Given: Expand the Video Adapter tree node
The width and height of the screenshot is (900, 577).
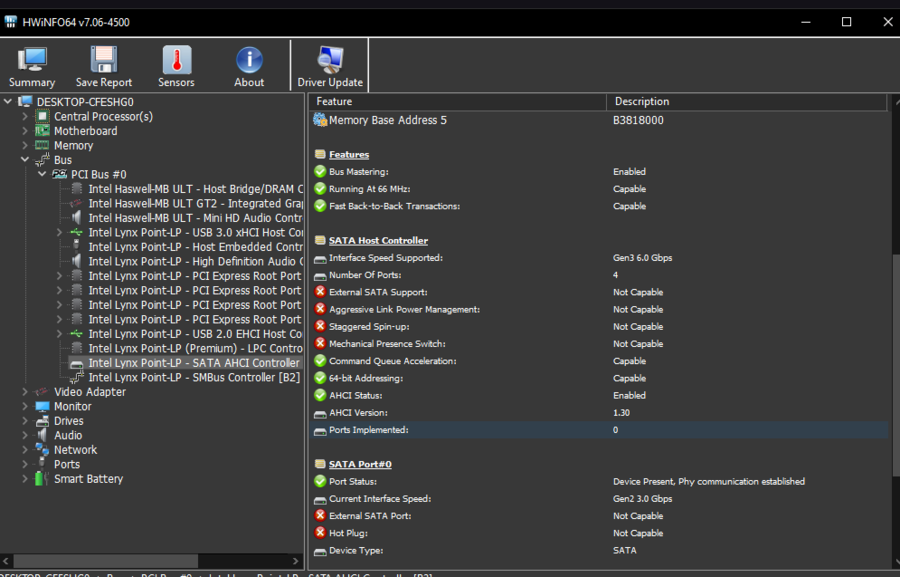Looking at the screenshot, I should 25,392.
